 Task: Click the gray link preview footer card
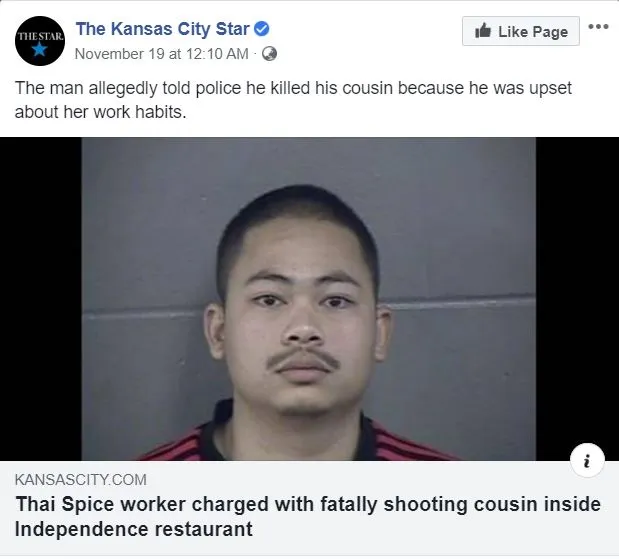pyautogui.click(x=310, y=508)
